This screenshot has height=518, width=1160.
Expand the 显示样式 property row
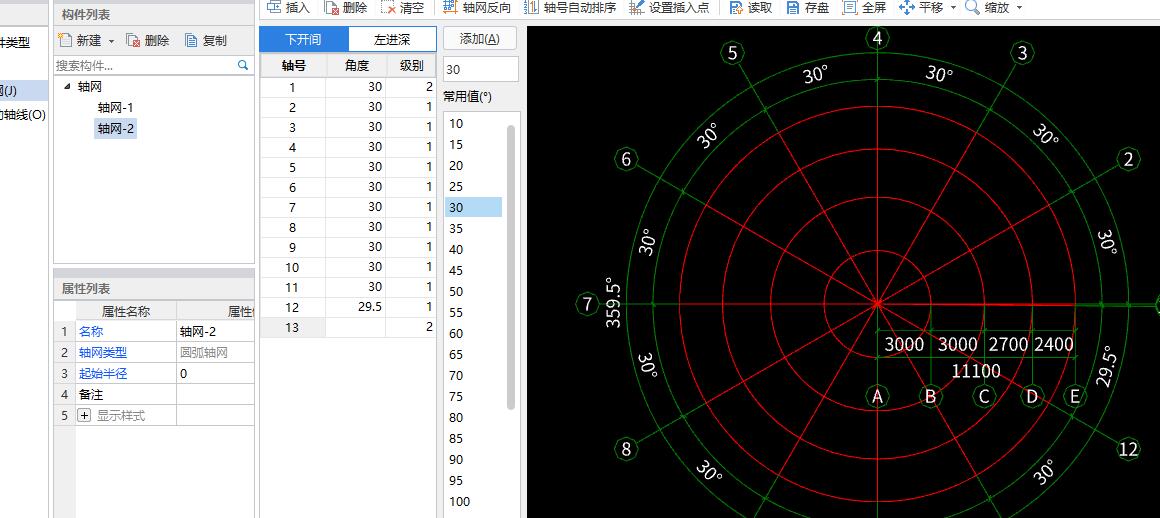point(84,416)
